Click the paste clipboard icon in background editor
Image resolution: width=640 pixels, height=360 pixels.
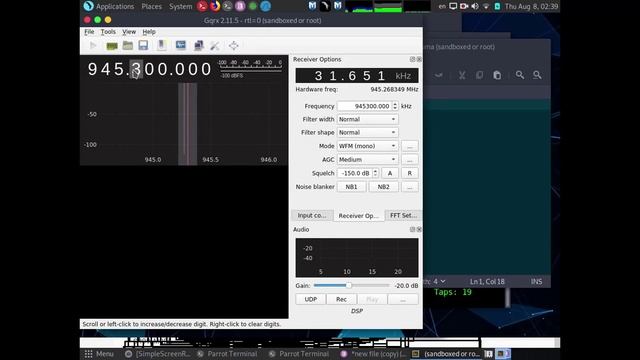497,75
